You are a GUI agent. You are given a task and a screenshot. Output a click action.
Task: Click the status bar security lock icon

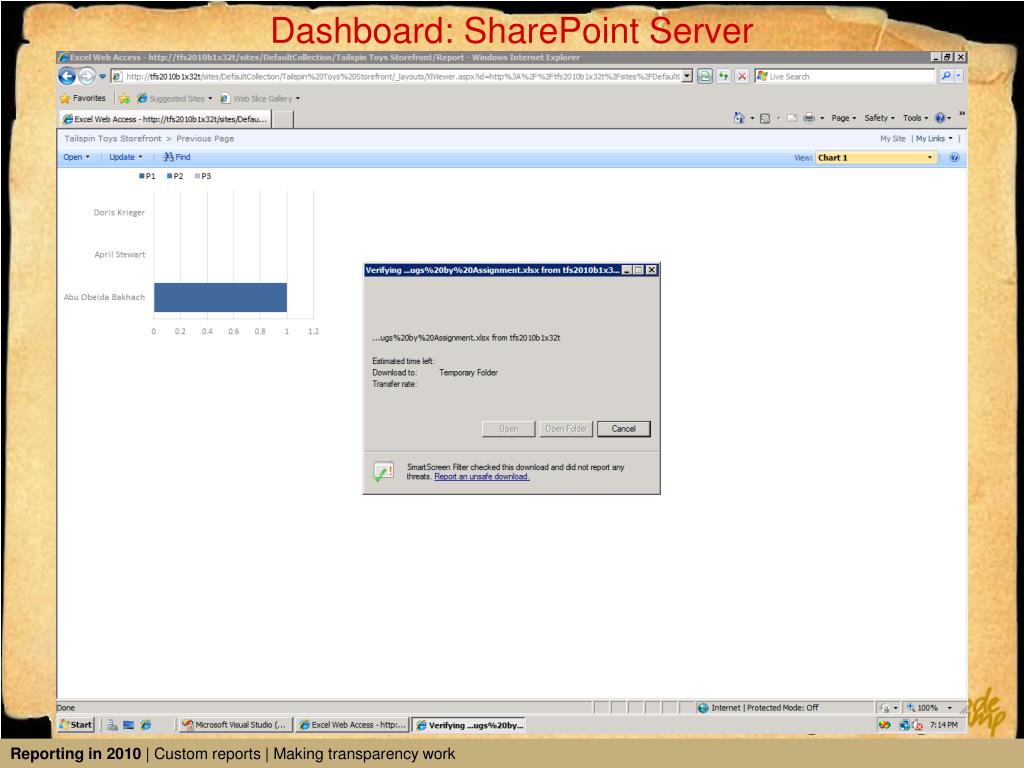point(885,708)
